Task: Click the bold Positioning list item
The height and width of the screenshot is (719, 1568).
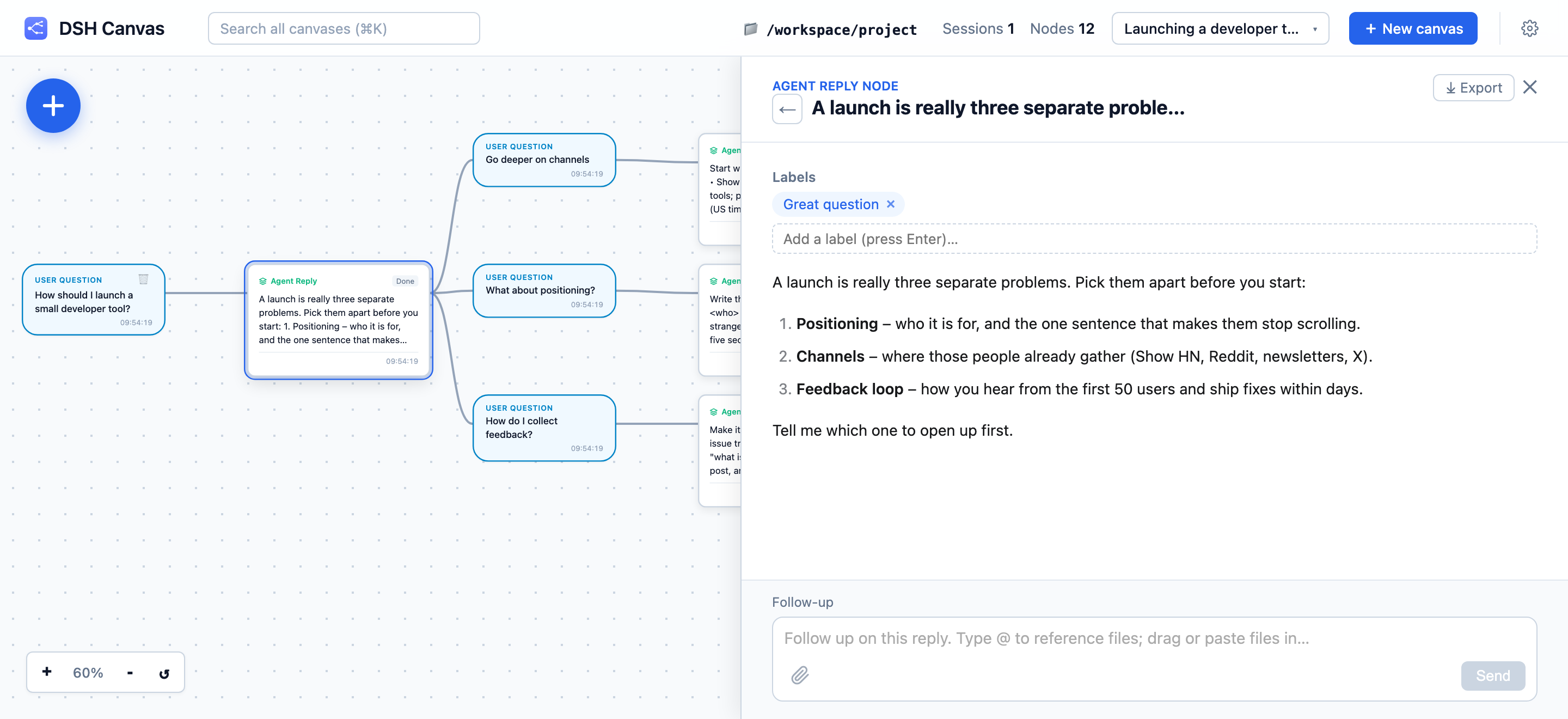Action: pyautogui.click(x=837, y=323)
